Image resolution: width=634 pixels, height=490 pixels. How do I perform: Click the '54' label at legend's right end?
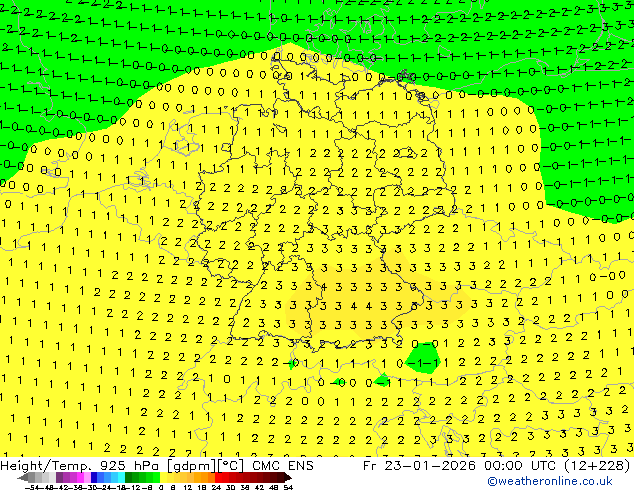288,487
